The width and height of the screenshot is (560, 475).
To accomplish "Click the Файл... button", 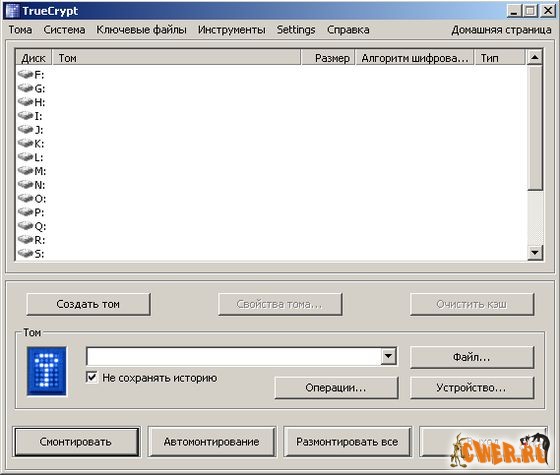I will pyautogui.click(x=472, y=357).
